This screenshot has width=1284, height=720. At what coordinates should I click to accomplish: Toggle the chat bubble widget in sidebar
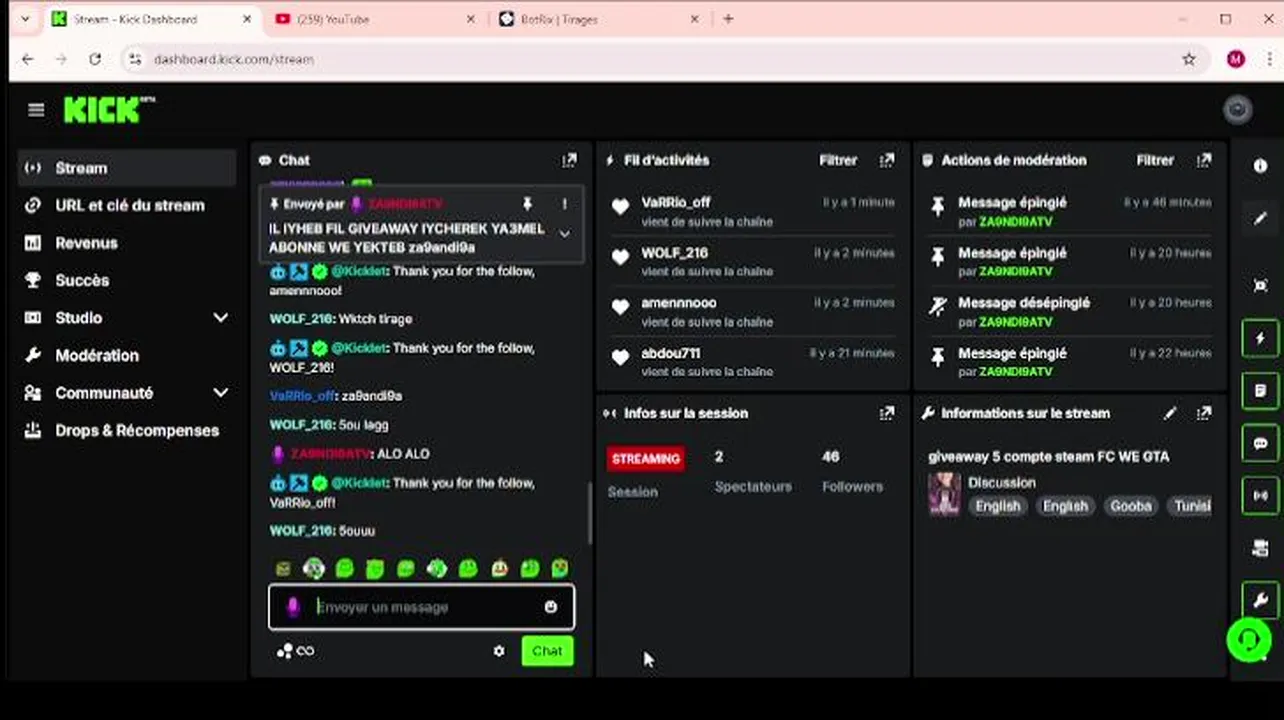click(x=1260, y=443)
